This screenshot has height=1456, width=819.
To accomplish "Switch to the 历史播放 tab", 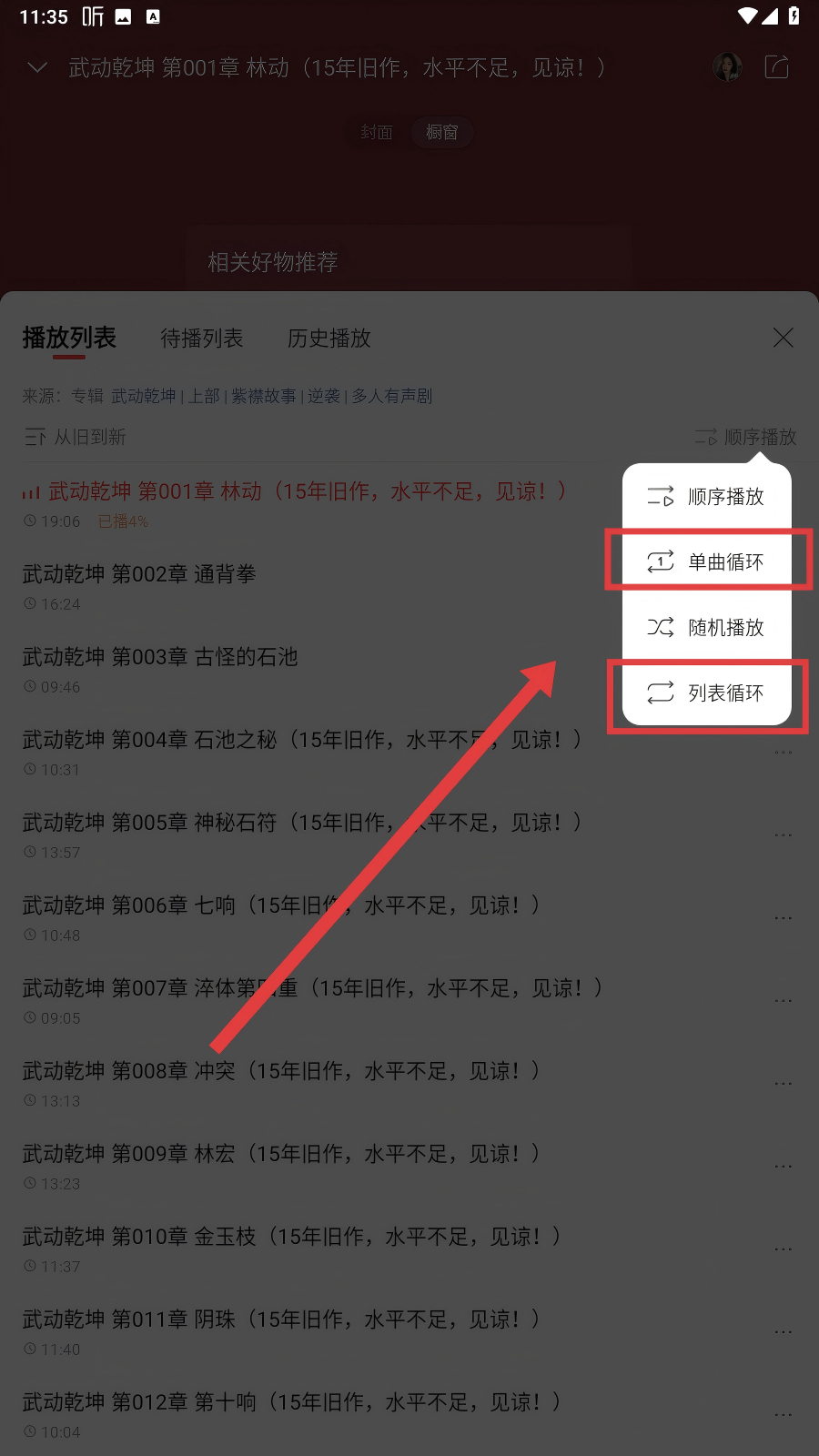I will pyautogui.click(x=329, y=339).
